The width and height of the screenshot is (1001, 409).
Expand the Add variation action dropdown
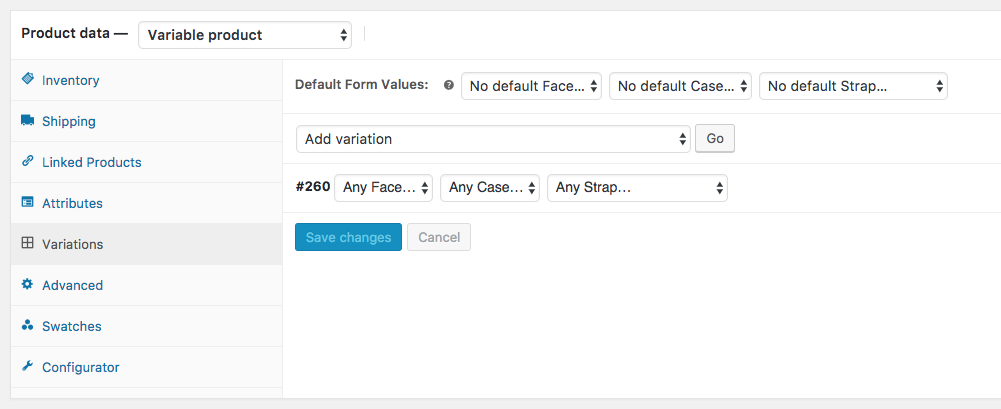pos(493,139)
